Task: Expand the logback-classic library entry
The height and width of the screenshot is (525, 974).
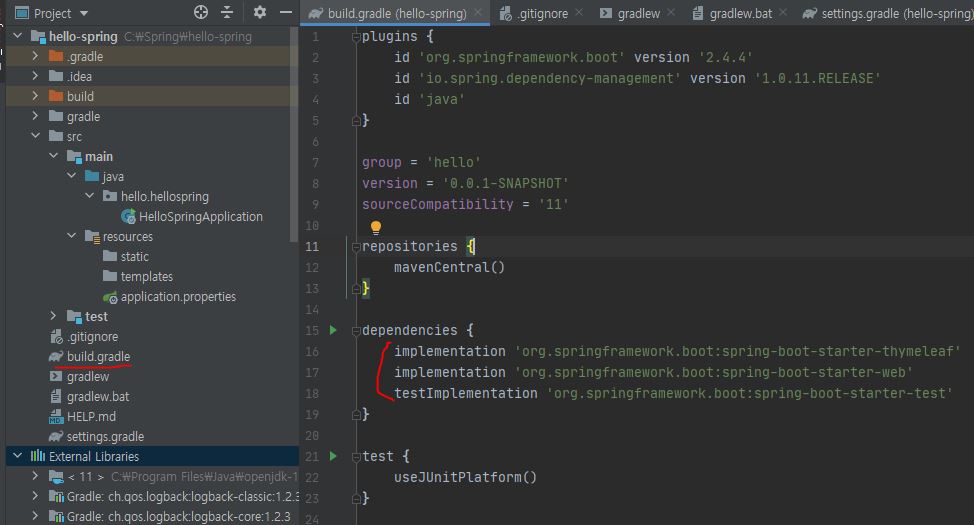Action: pos(35,496)
